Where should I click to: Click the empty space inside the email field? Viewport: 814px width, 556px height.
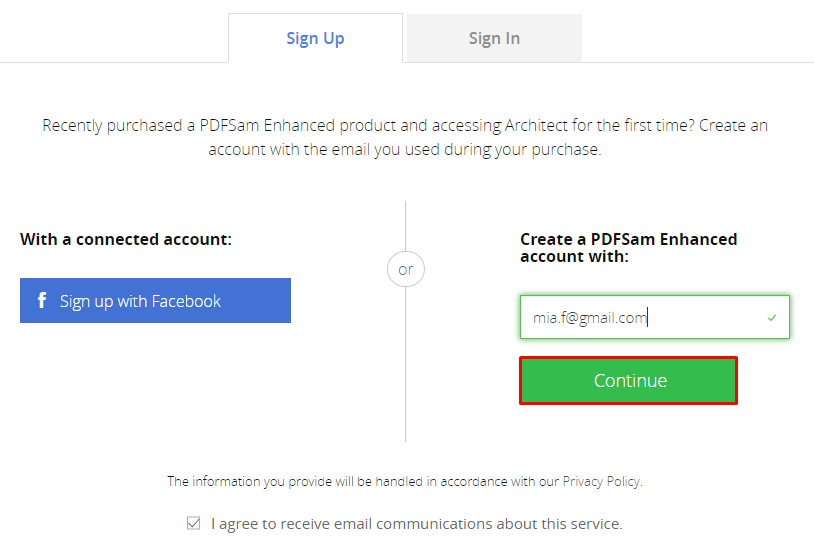pyautogui.click(x=706, y=317)
